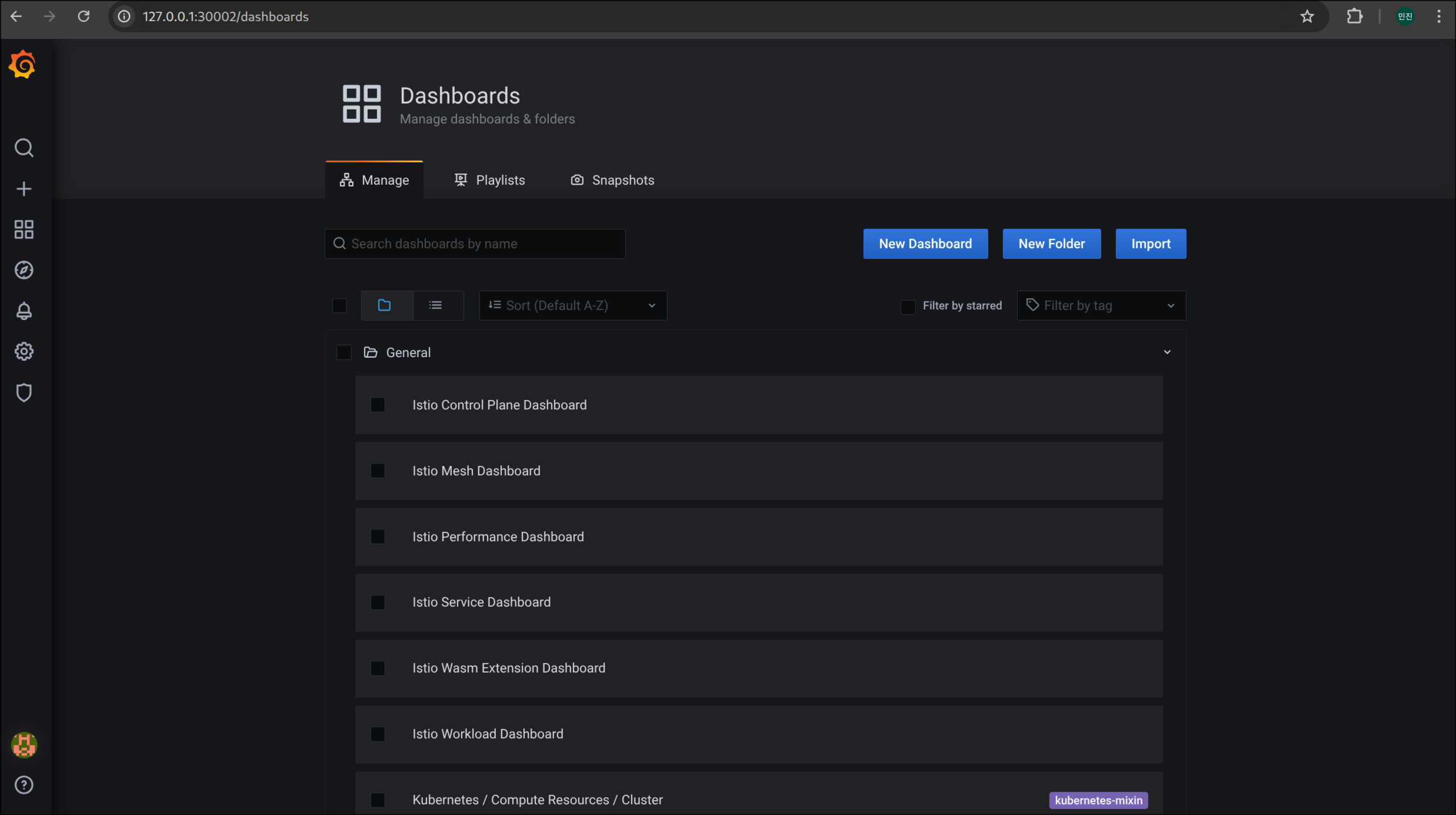Focus the Search dashboards by name field
The width and height of the screenshot is (1456, 815).
pos(475,244)
